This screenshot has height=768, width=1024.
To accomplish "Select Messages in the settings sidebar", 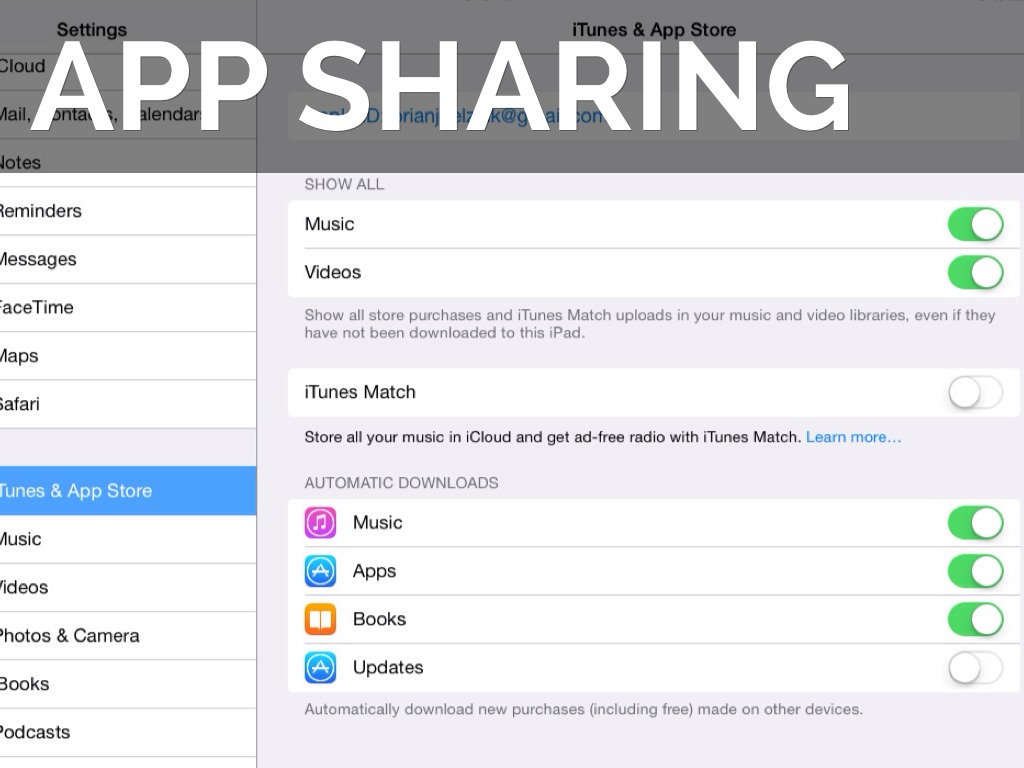I will pyautogui.click(x=60, y=259).
